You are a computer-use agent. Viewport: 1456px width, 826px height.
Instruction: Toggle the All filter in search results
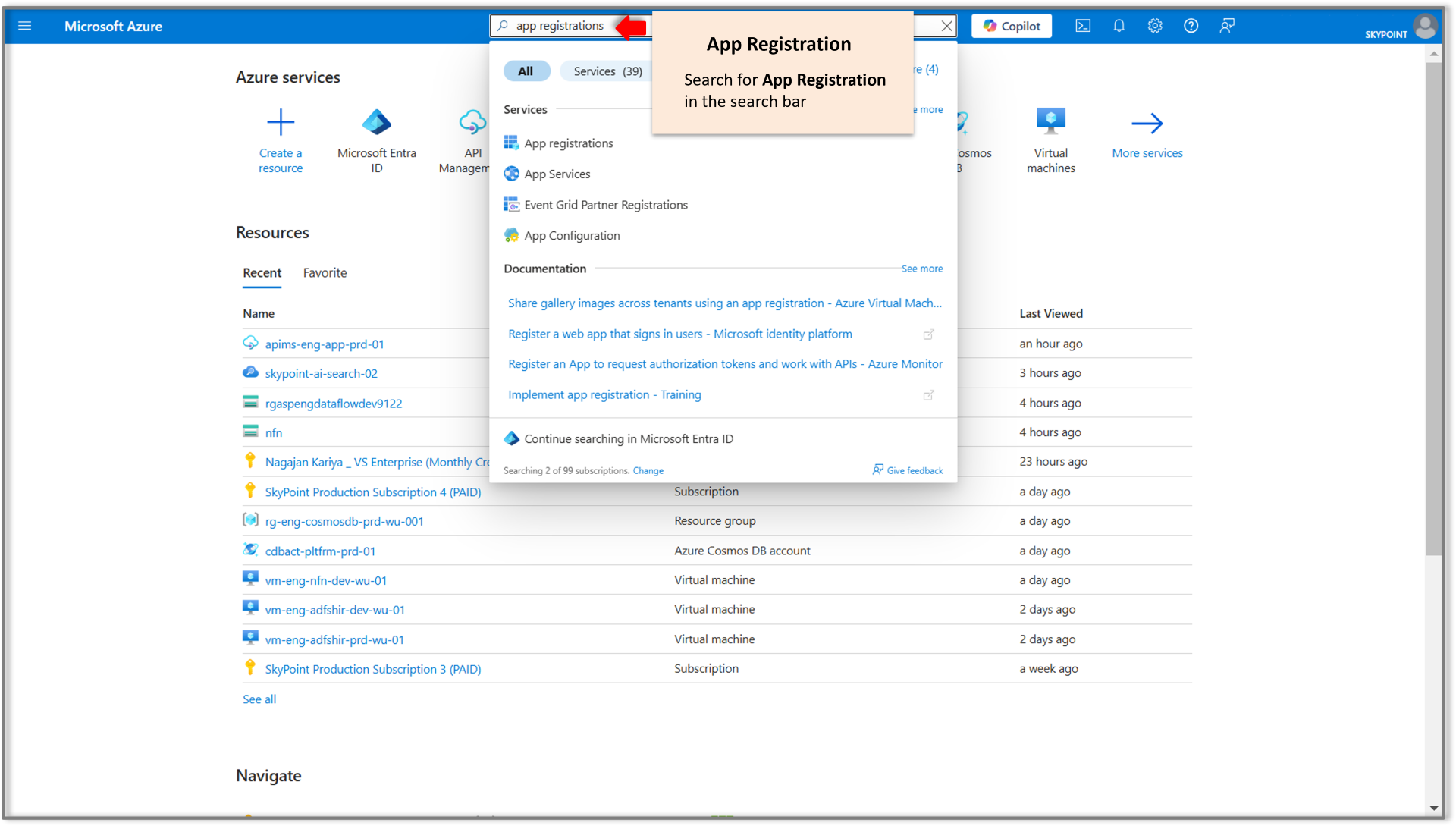(526, 71)
